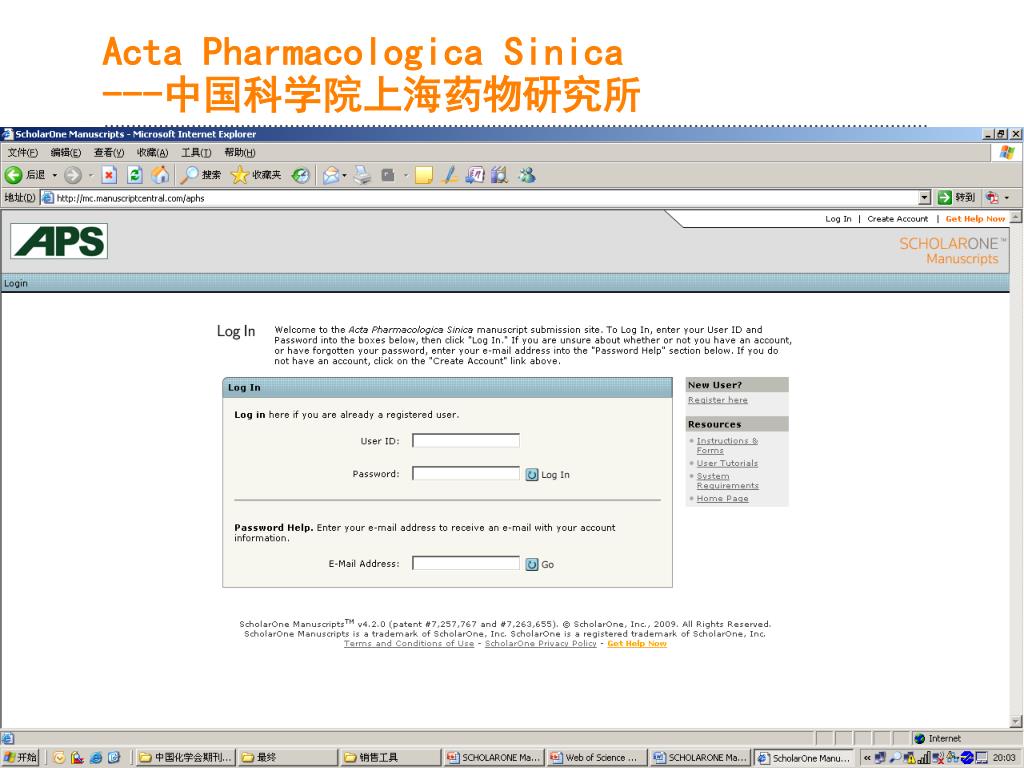This screenshot has width=1024, height=768.
Task: Open the 帮助(H) menu
Action: point(240,153)
